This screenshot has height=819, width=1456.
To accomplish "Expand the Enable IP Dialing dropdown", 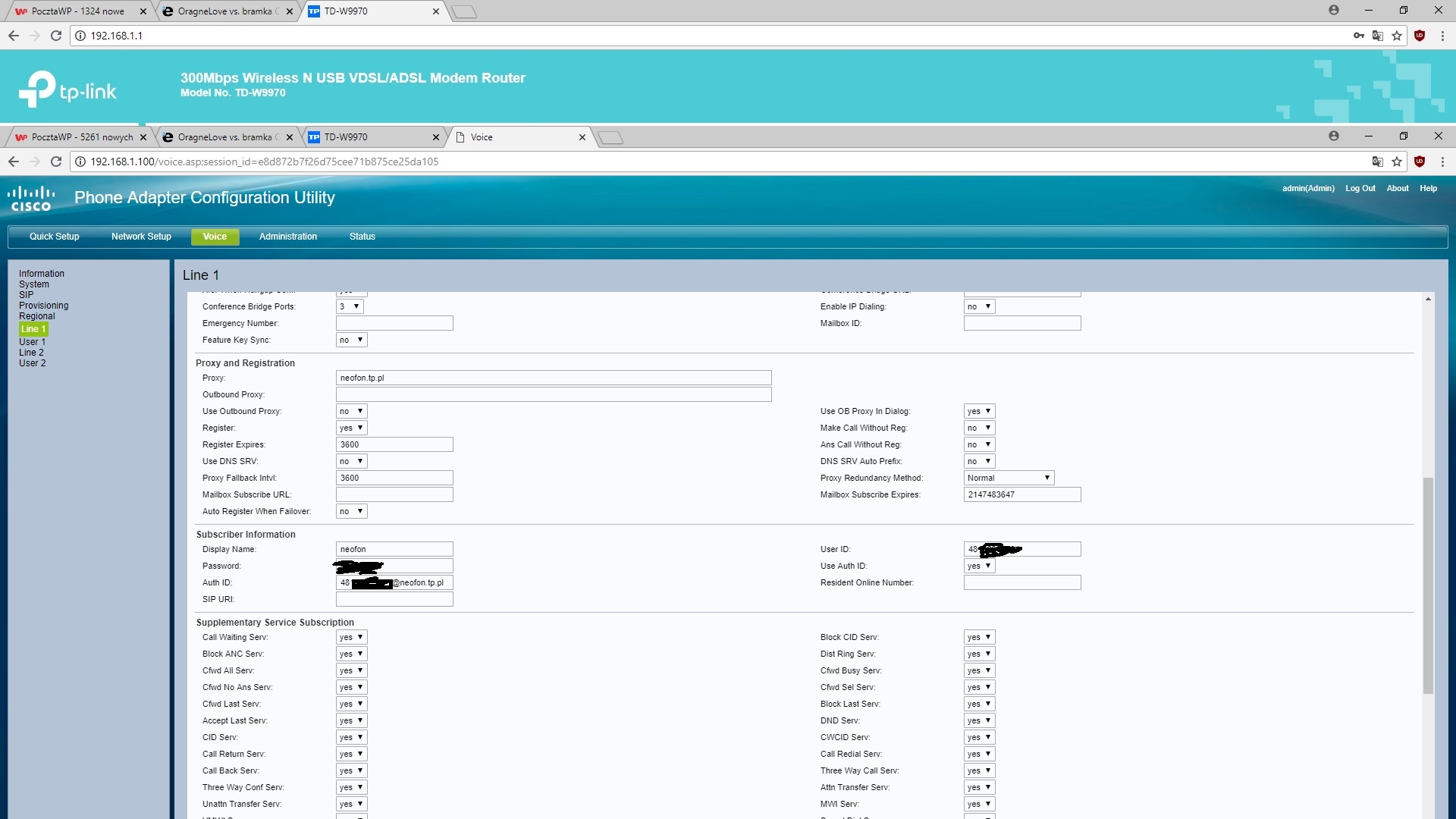I will (979, 306).
